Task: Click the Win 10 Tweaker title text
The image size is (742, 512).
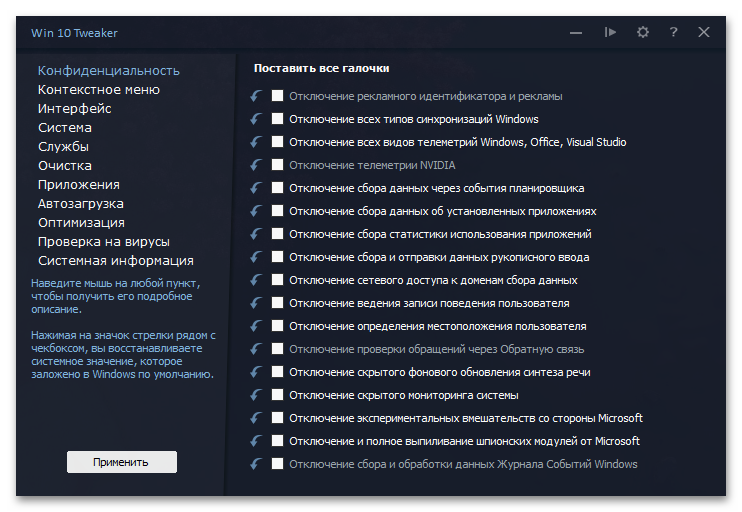Action: [74, 33]
